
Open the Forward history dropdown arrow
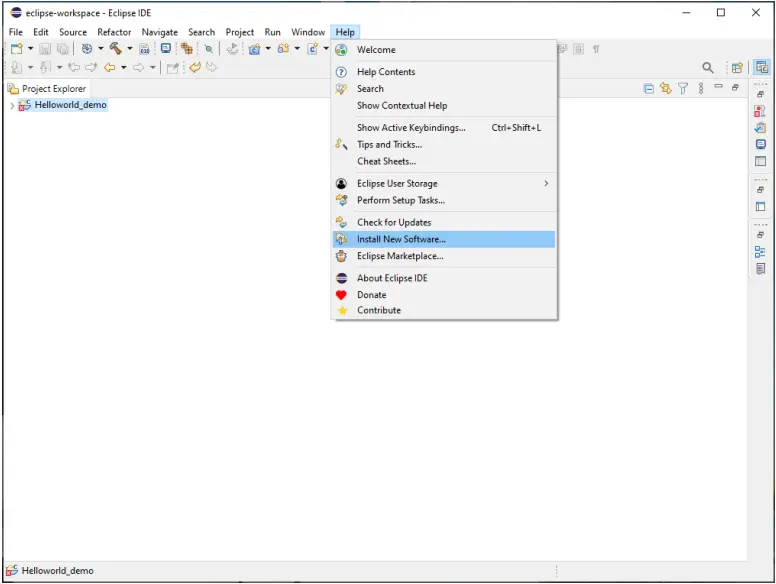152,67
